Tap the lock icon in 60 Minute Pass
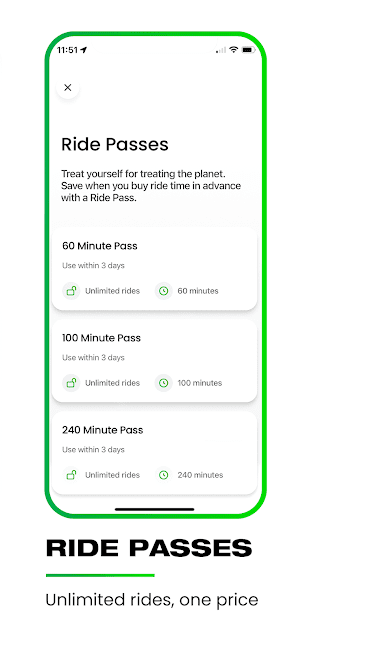This screenshot has width=366, height=650. coord(71,291)
